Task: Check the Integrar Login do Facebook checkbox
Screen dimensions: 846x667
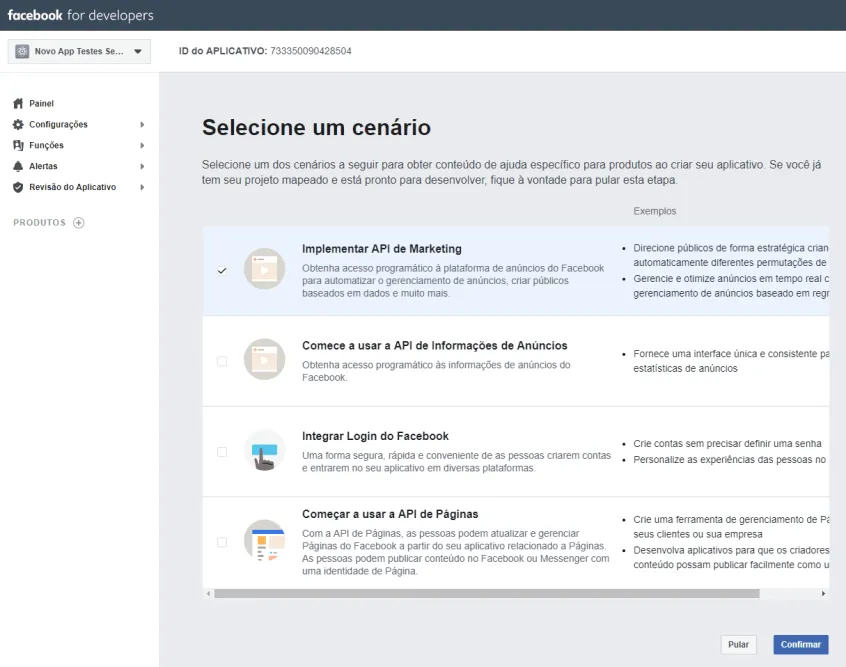Action: pyautogui.click(x=222, y=451)
